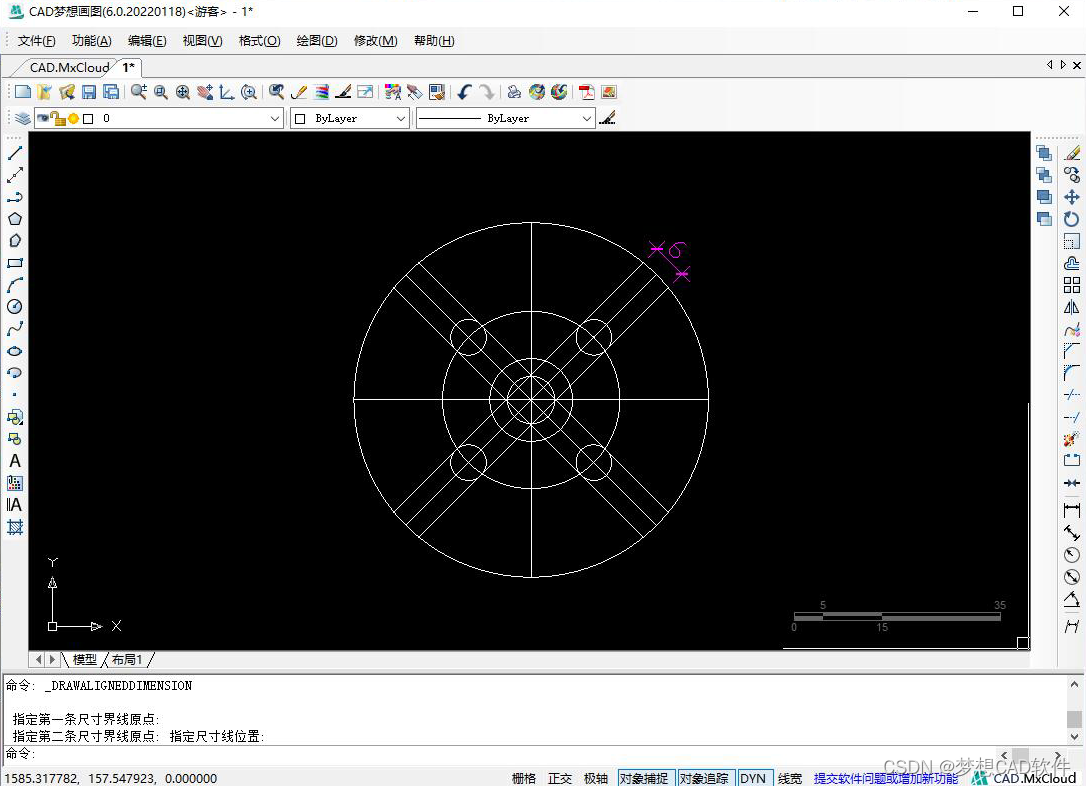This screenshot has height=786, width=1086.
Task: Click the Fillet tool icon
Action: [x=1071, y=373]
